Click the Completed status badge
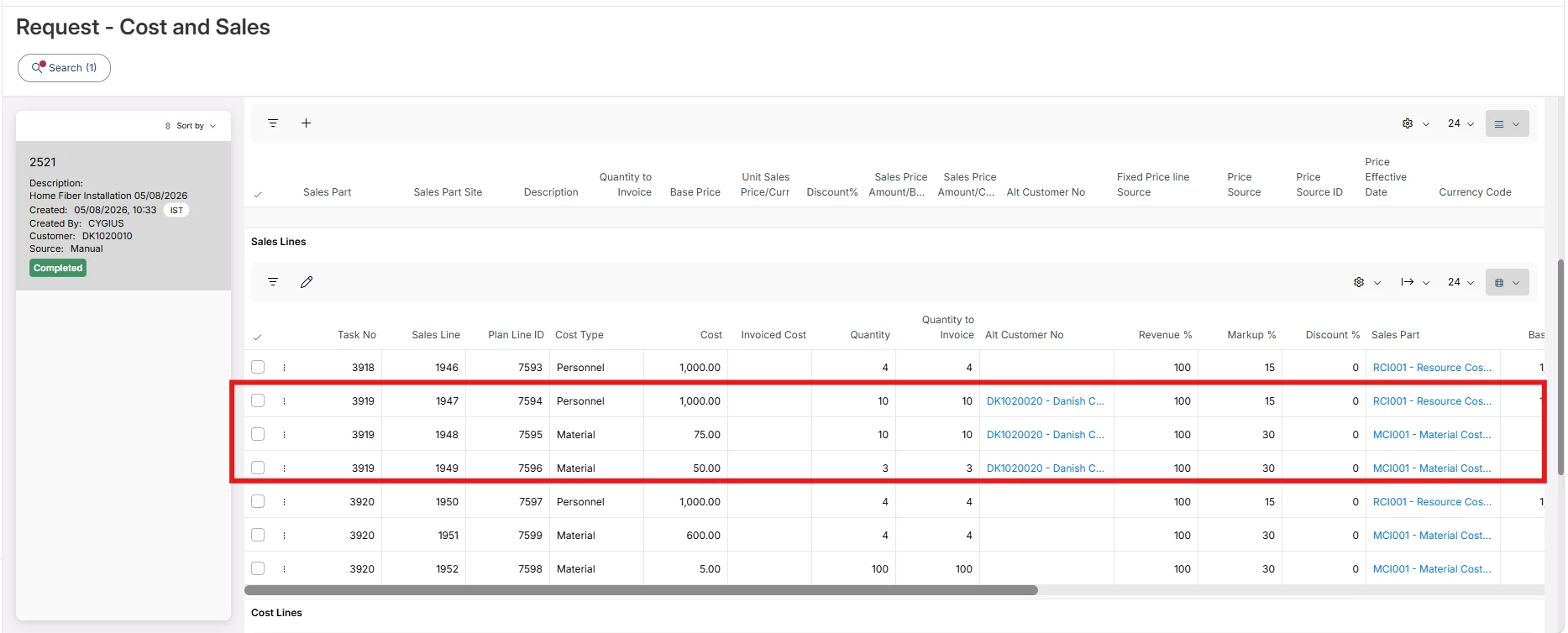The image size is (1568, 633). pos(58,268)
